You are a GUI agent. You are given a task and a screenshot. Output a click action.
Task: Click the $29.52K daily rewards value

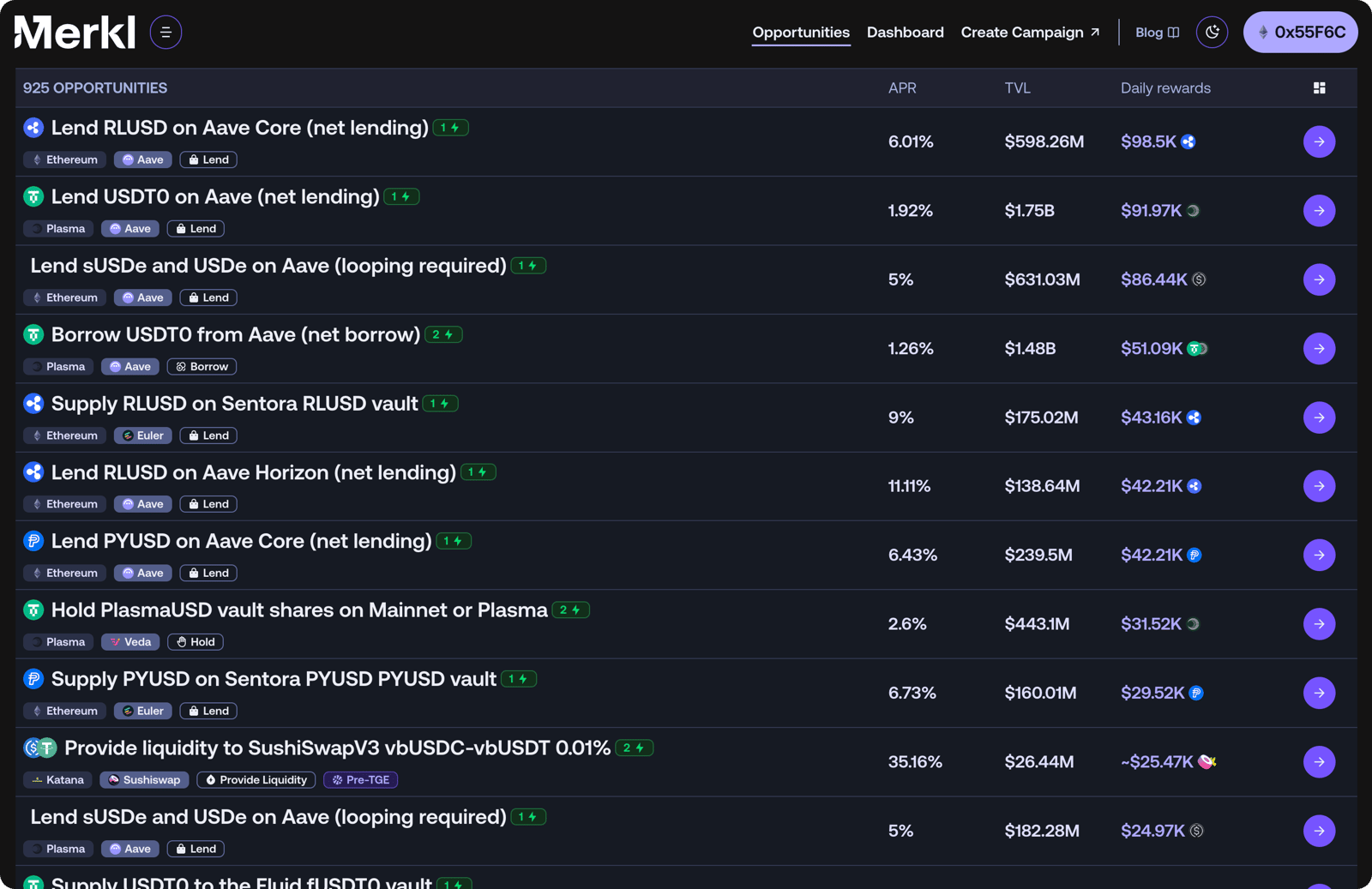(x=1152, y=693)
